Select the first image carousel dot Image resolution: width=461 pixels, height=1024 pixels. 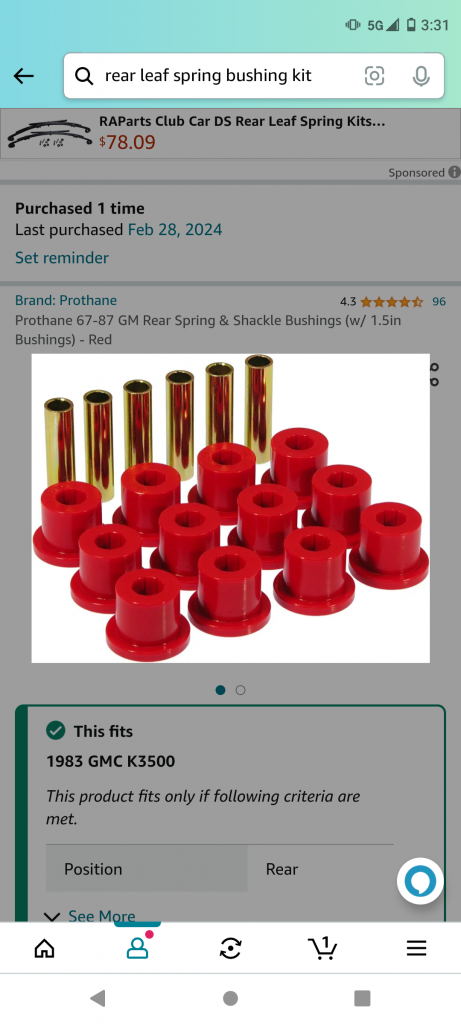coord(221,690)
